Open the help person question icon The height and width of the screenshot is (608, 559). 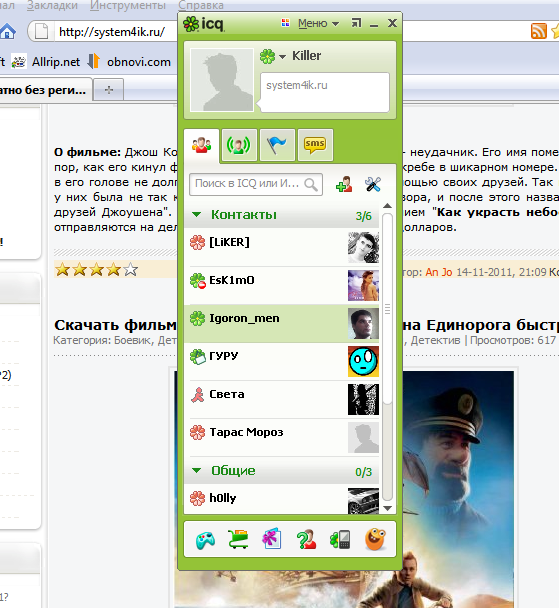pos(306,539)
